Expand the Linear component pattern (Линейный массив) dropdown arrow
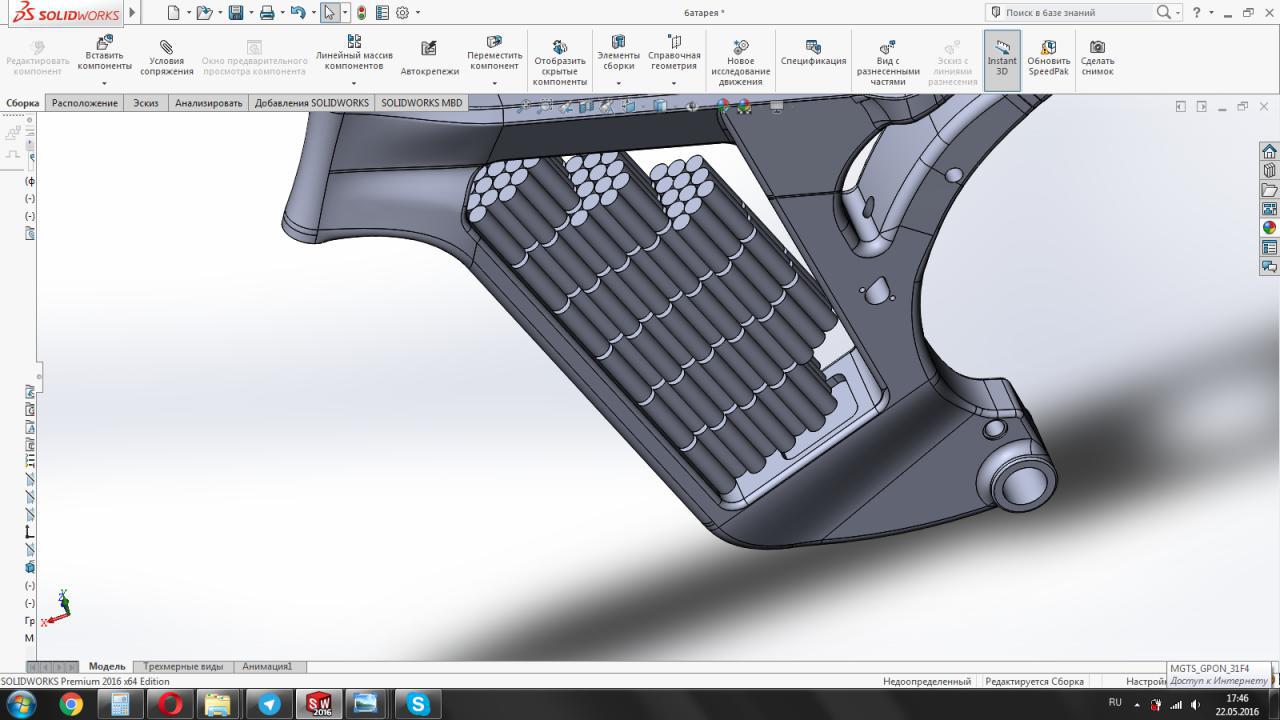This screenshot has height=720, width=1280. 354,82
